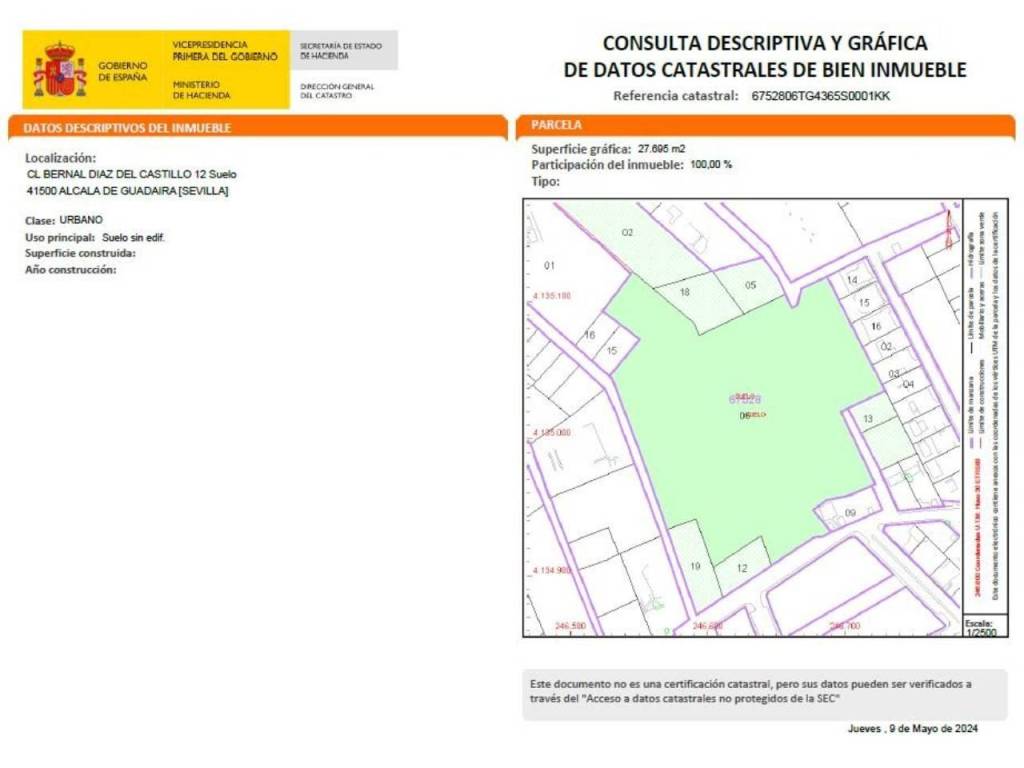
Task: Click parcel 14 on the map
Action: pyautogui.click(x=852, y=281)
